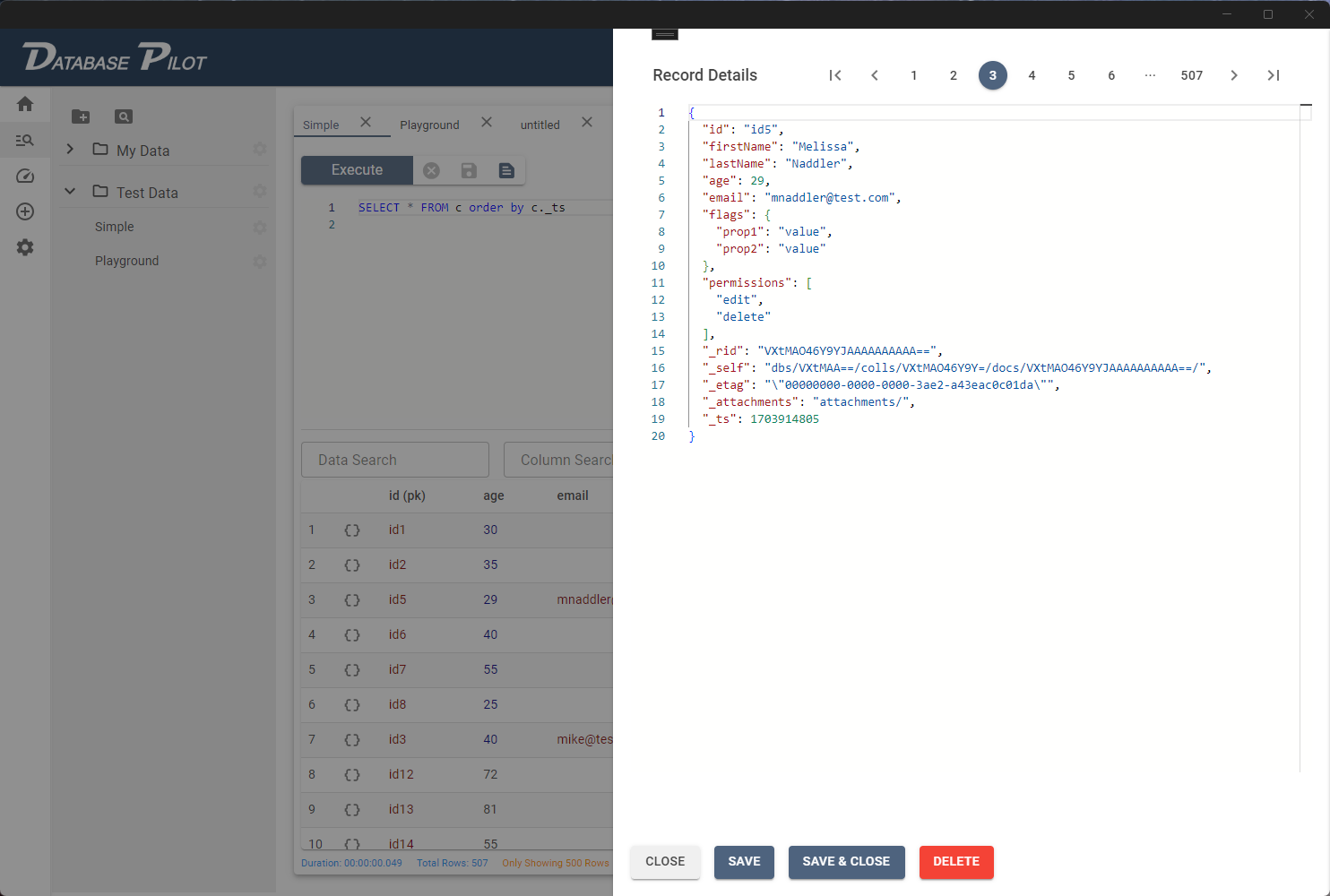Click the new folder icon

coord(81,116)
